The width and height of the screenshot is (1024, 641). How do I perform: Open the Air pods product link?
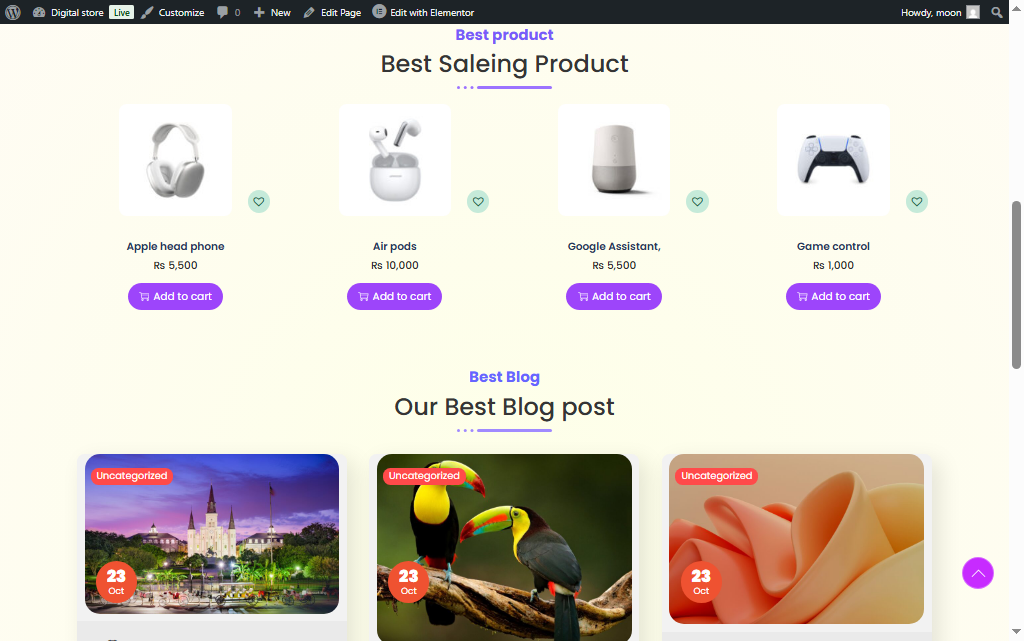(394, 246)
